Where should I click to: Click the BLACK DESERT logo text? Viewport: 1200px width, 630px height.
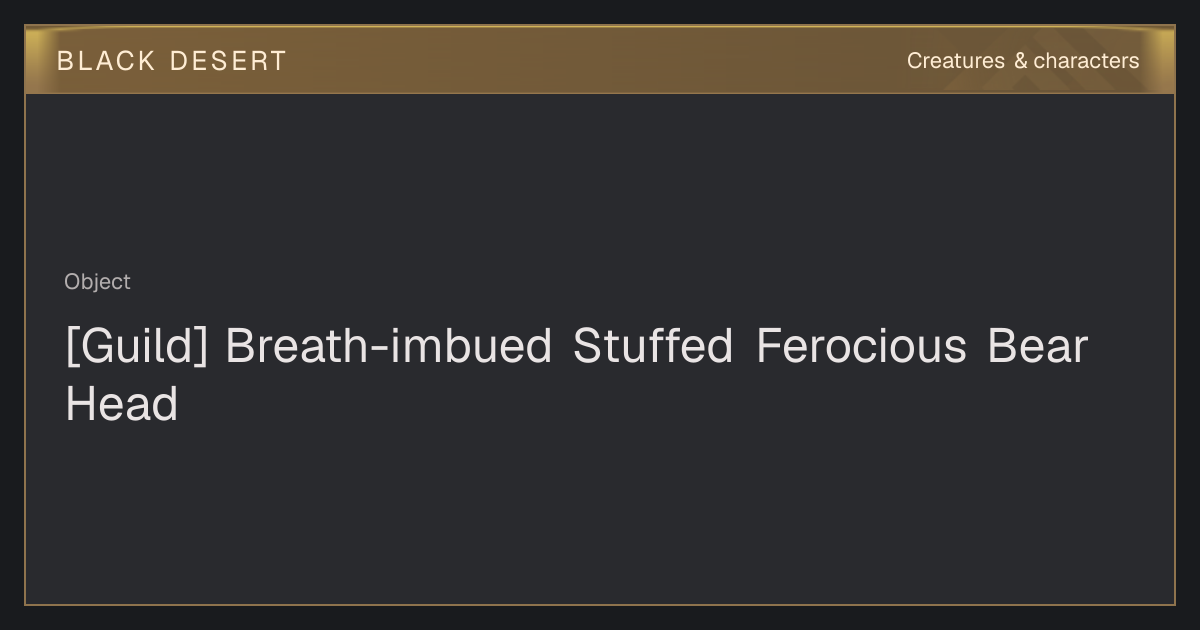click(171, 61)
